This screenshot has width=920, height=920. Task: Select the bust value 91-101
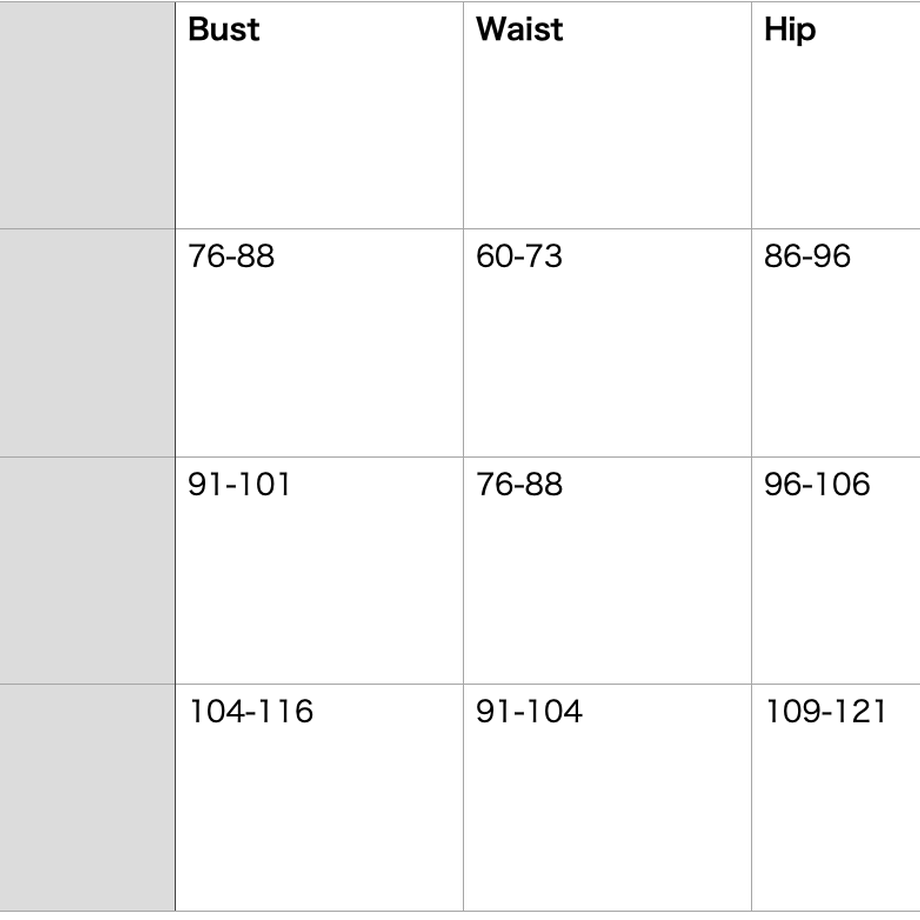click(239, 485)
